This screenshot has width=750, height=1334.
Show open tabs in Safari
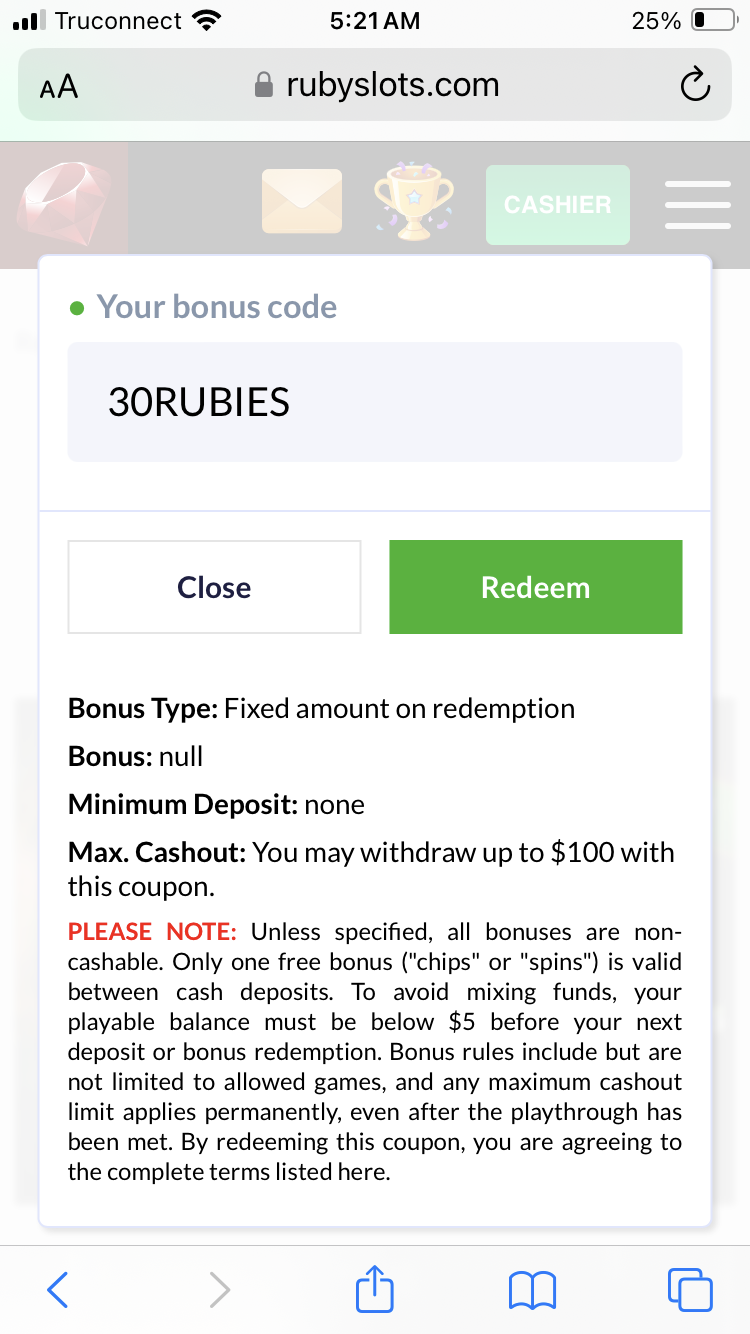coord(690,1290)
